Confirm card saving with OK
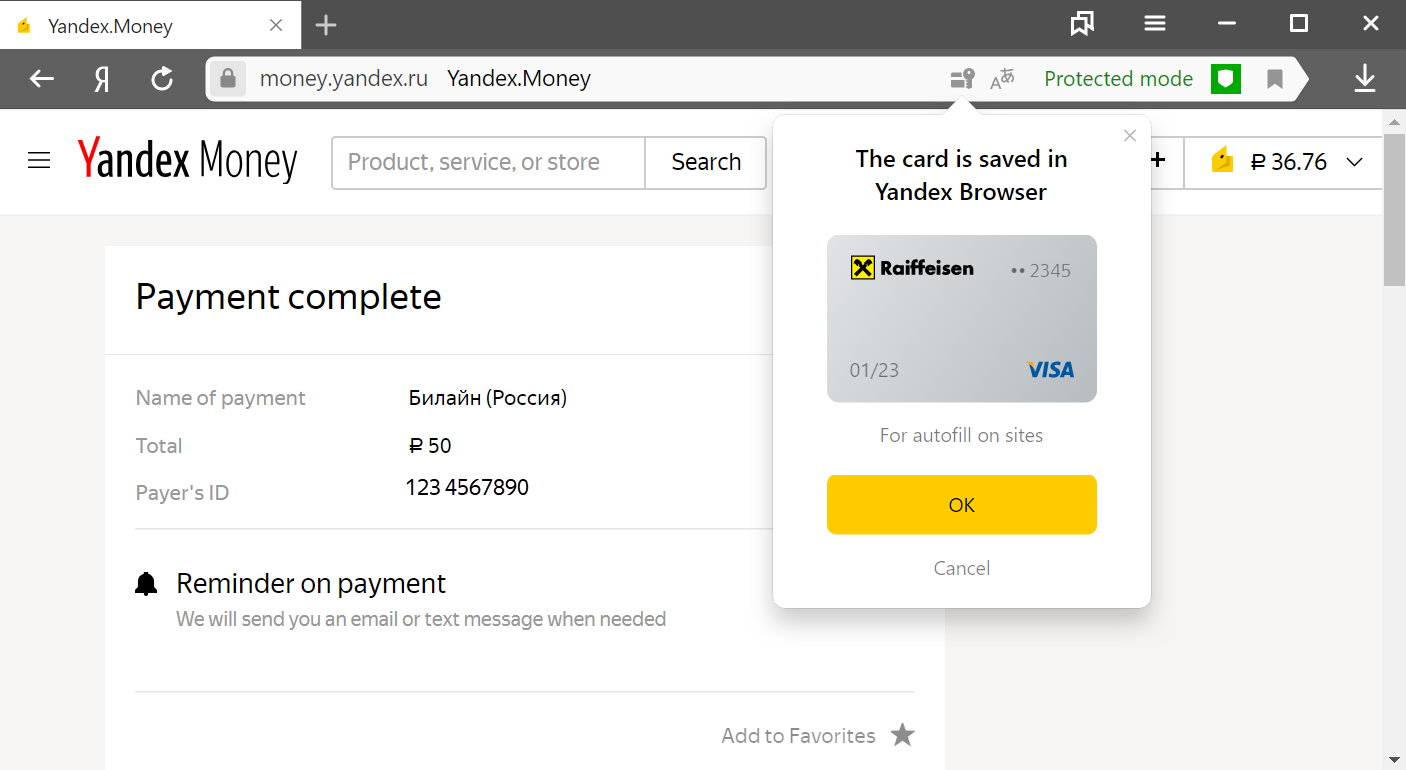The width and height of the screenshot is (1406, 770). click(x=962, y=505)
